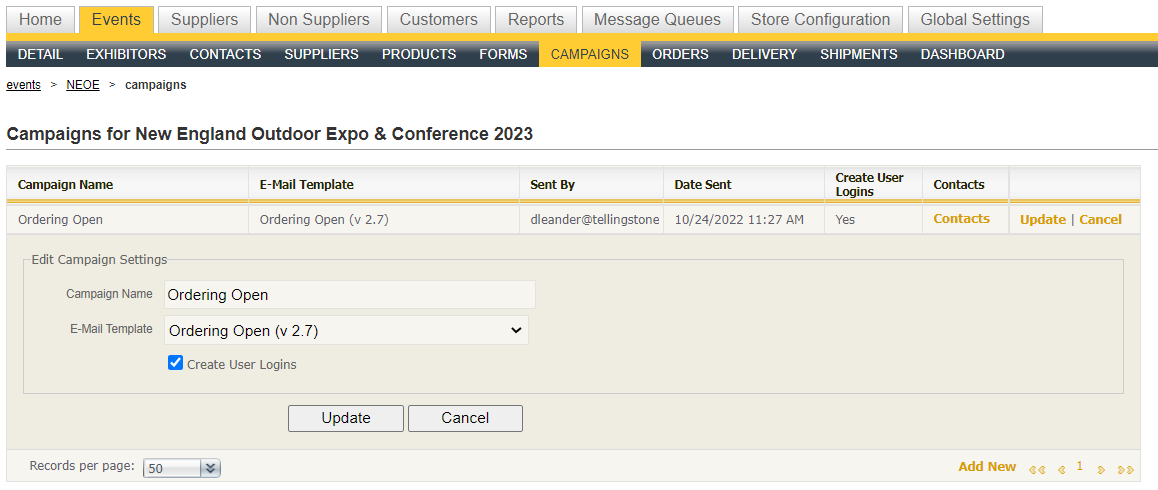Click the events breadcrumb link
The width and height of the screenshot is (1158, 490).
coord(24,85)
